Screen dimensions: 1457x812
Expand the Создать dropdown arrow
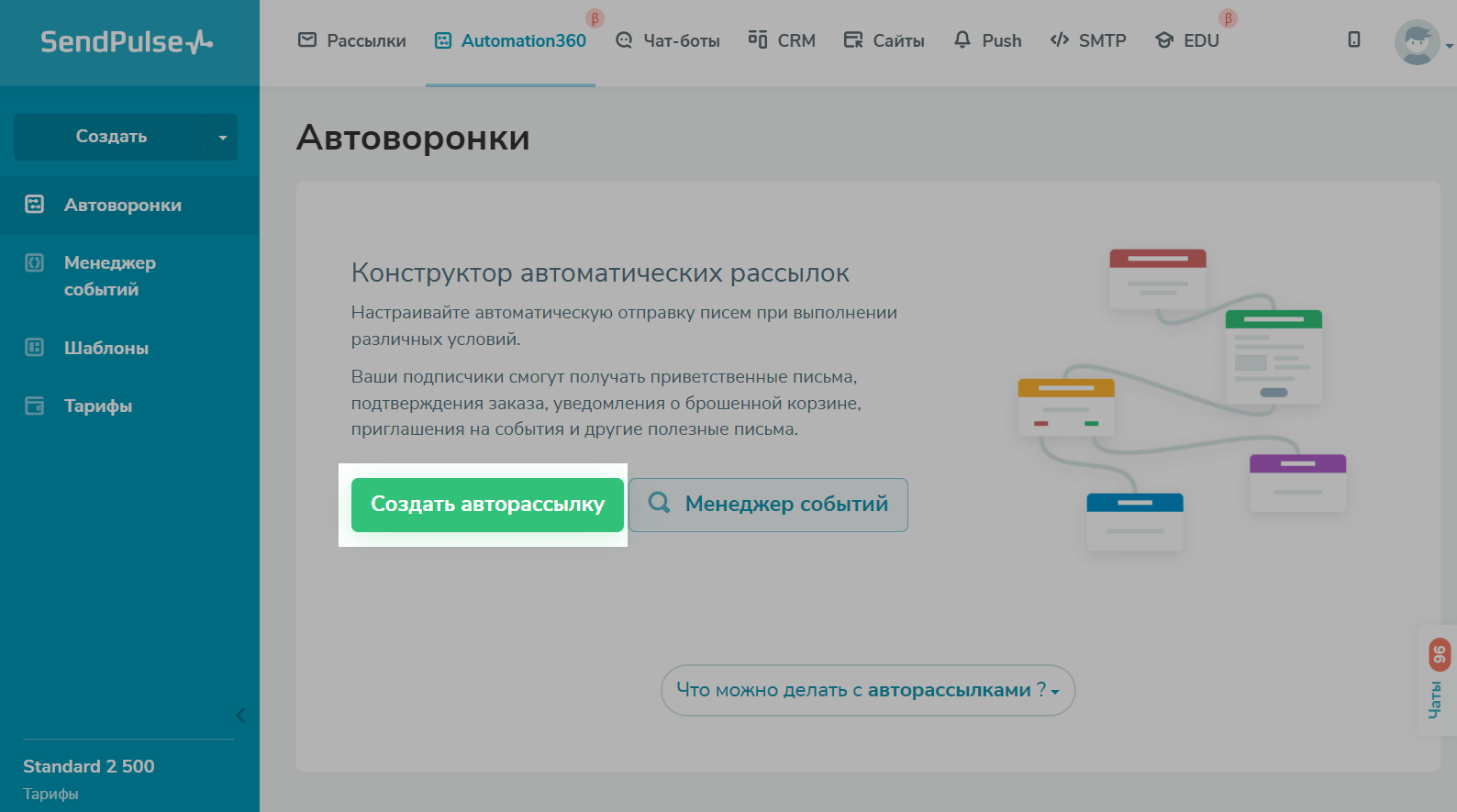pos(223,138)
